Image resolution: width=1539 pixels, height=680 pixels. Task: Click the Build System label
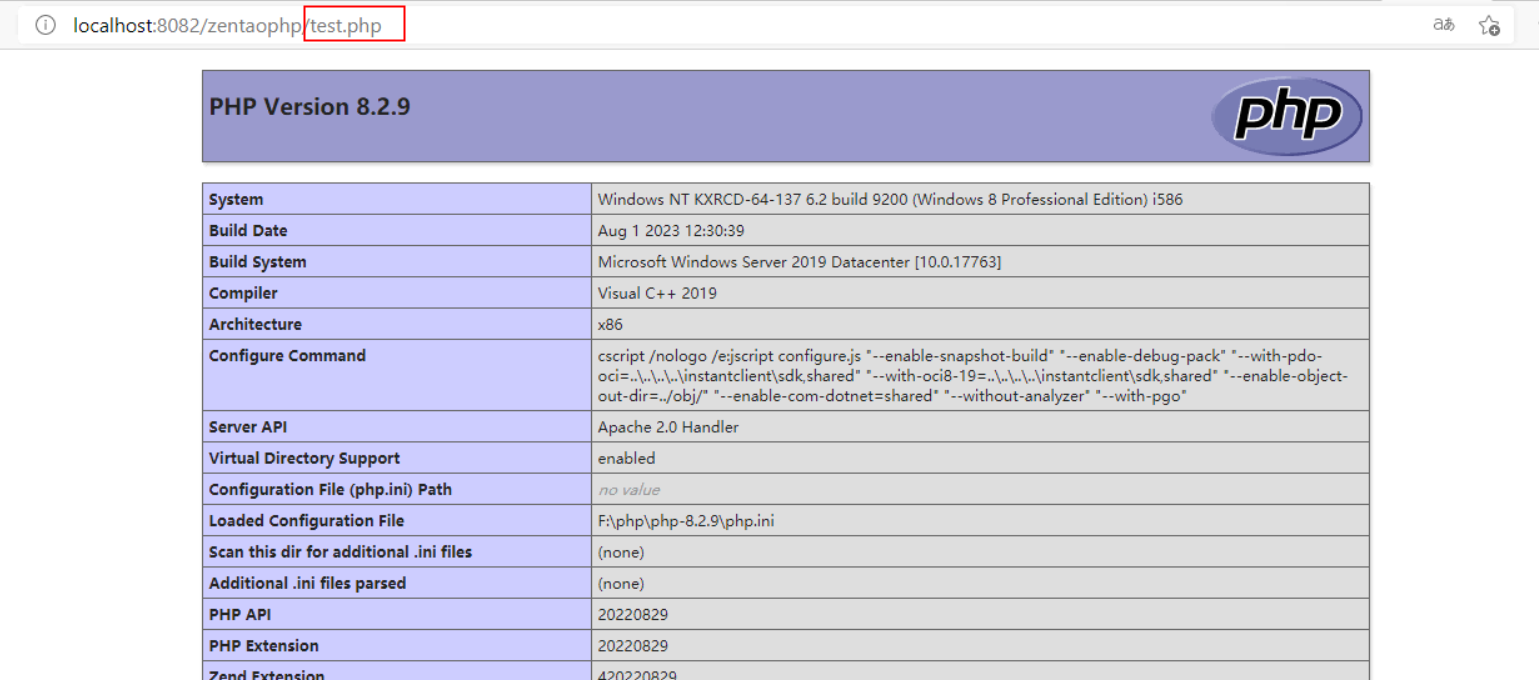coord(258,262)
